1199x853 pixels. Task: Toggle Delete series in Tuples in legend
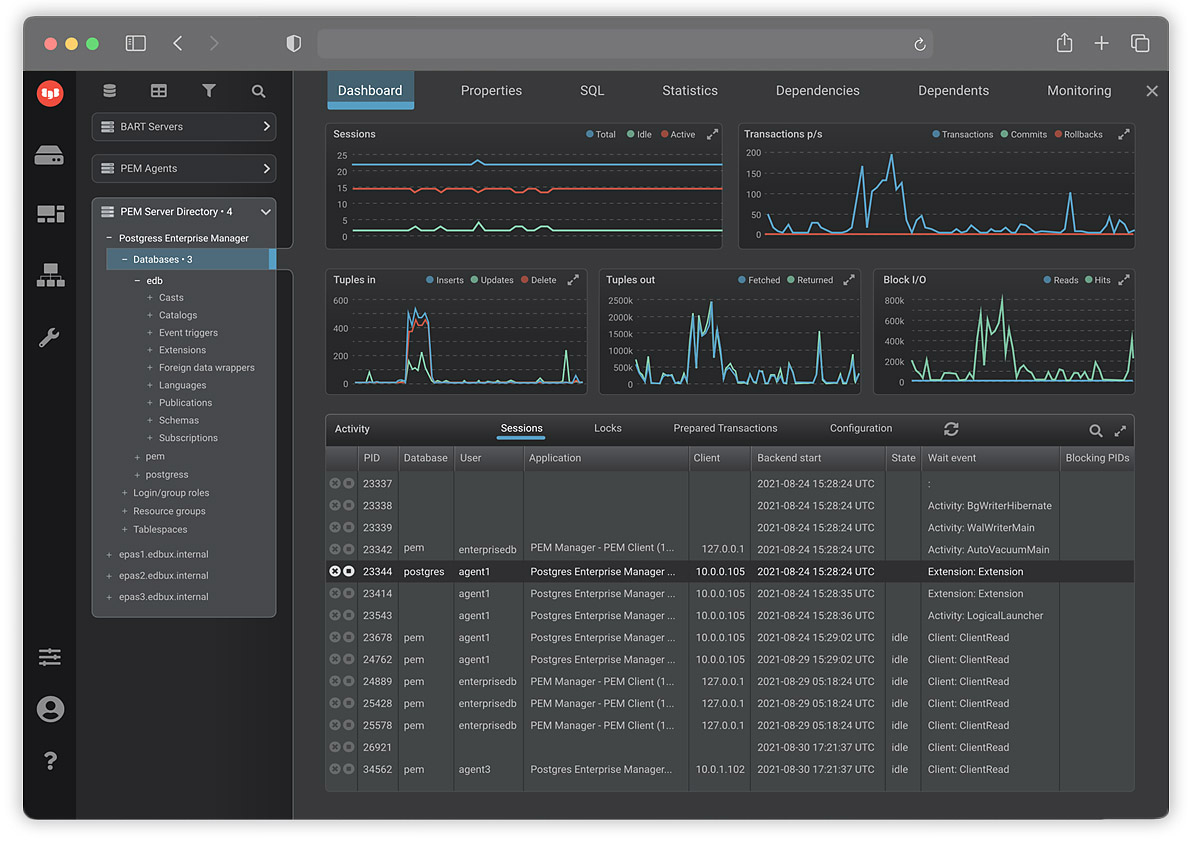(539, 281)
